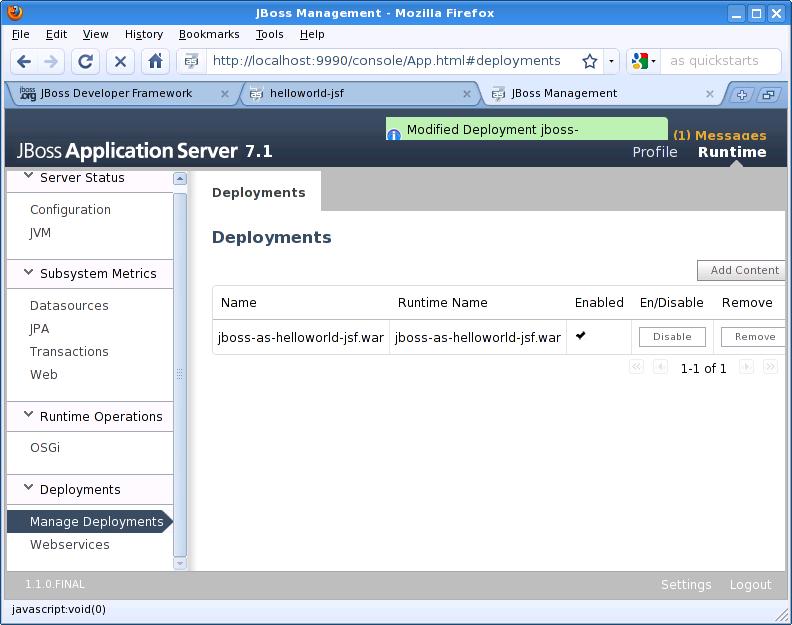This screenshot has height=625, width=792.
Task: Select Manage Deployments in sidebar
Action: (90, 521)
